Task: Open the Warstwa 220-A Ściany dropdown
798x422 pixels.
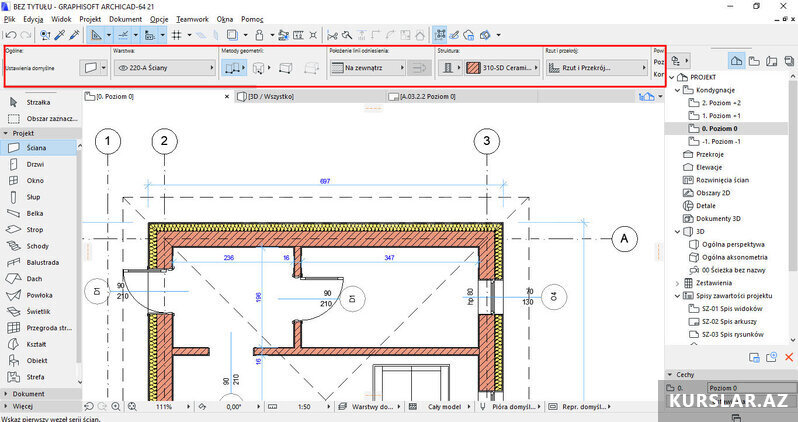Action: pyautogui.click(x=165, y=68)
